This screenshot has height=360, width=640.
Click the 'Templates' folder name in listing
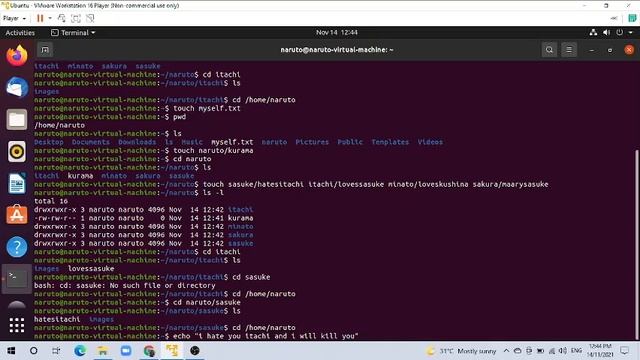pos(390,142)
